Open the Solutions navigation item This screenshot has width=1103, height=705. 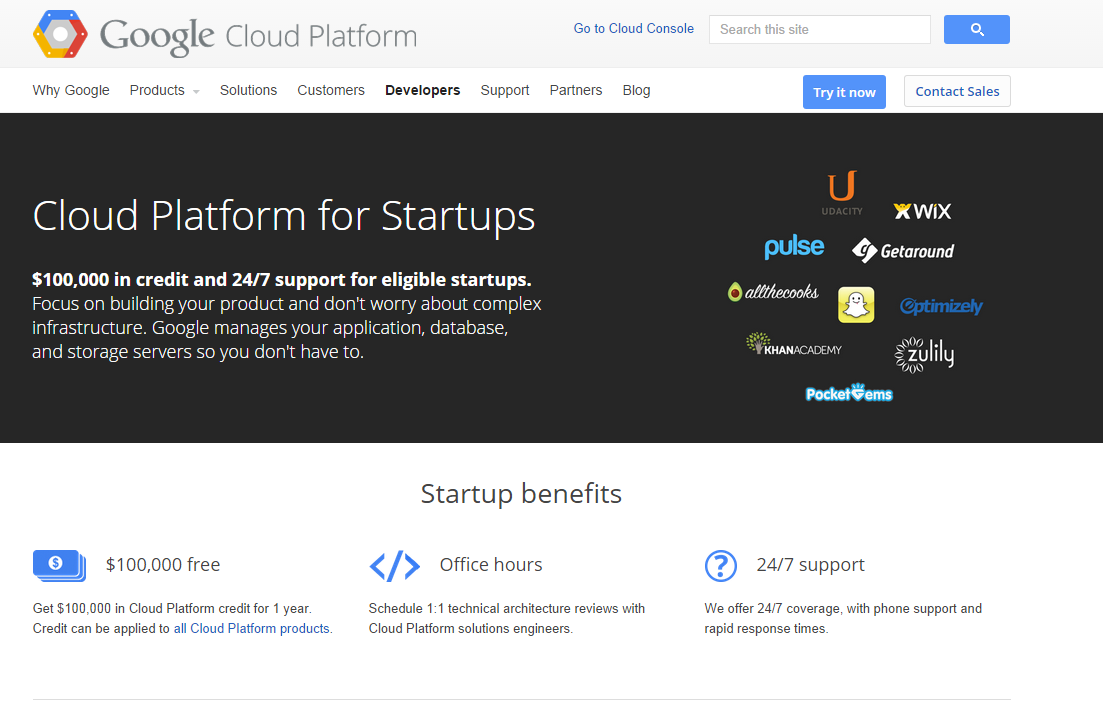tap(248, 90)
